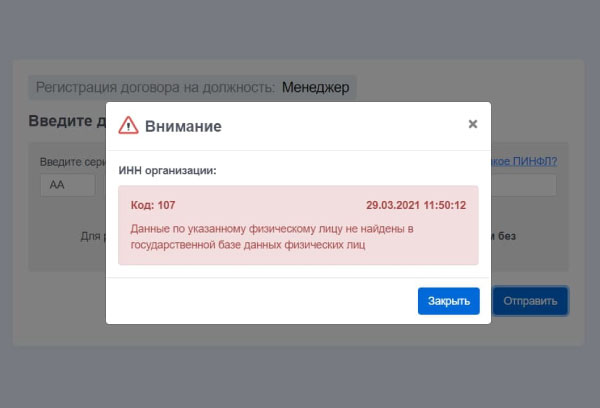Close the dialog with the × icon
Viewport: 600px width, 408px height.
point(473,124)
